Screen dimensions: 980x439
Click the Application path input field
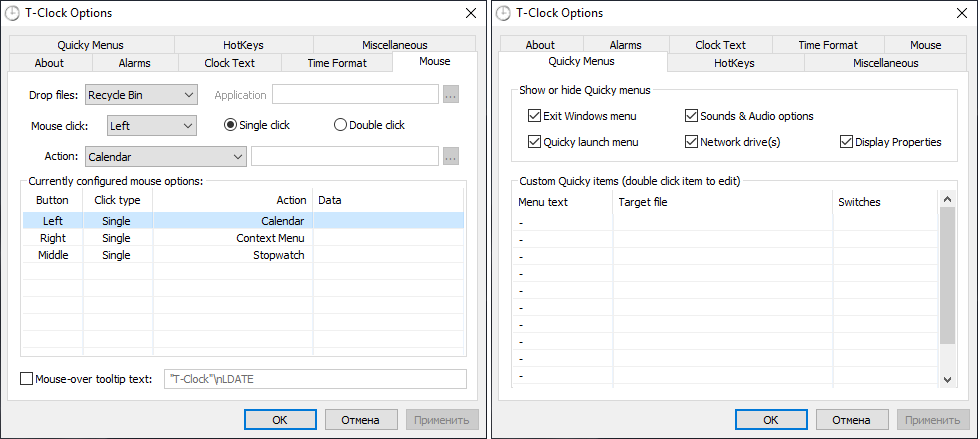point(355,95)
